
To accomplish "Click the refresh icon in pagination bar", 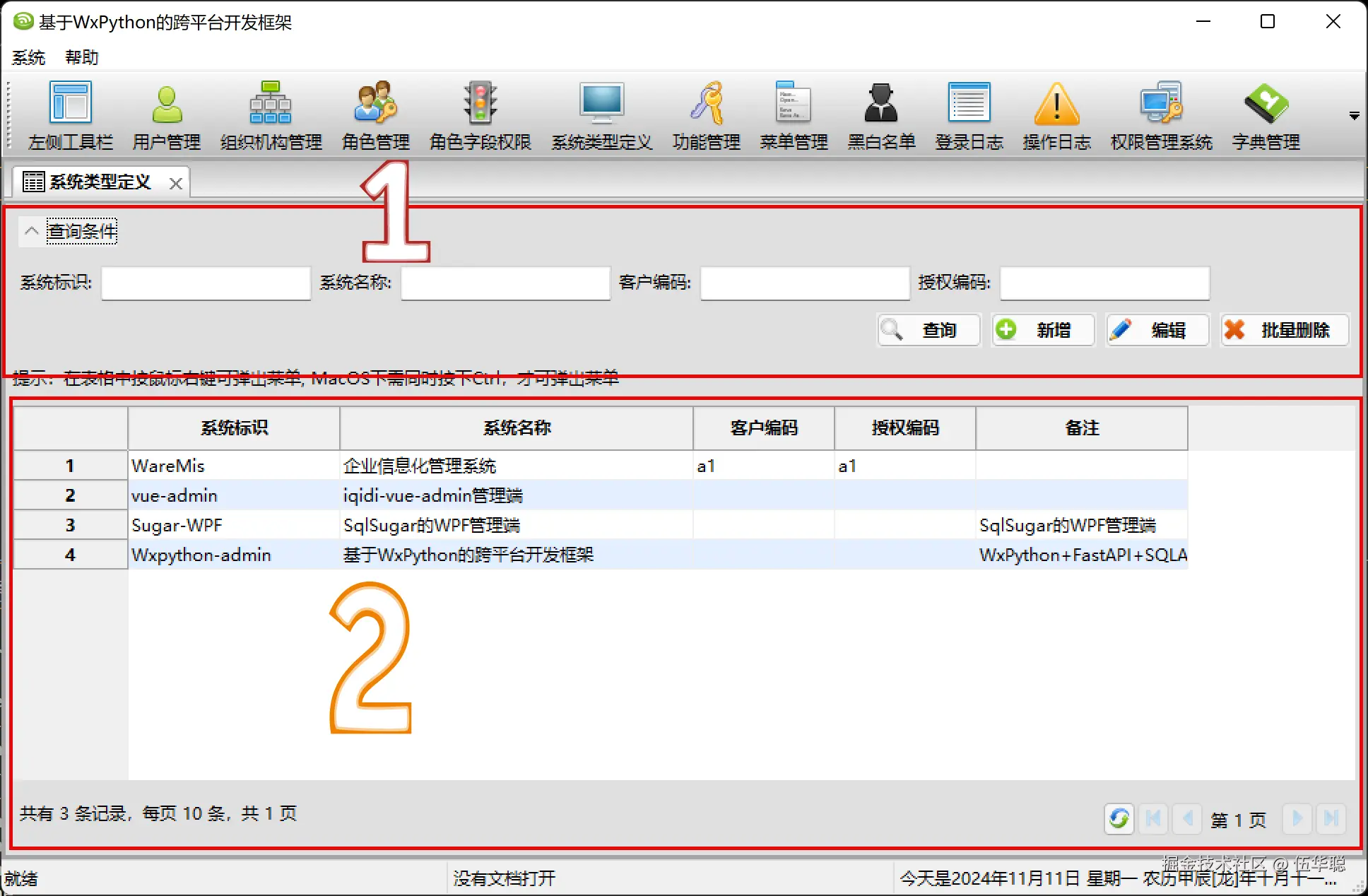I will 1119,819.
